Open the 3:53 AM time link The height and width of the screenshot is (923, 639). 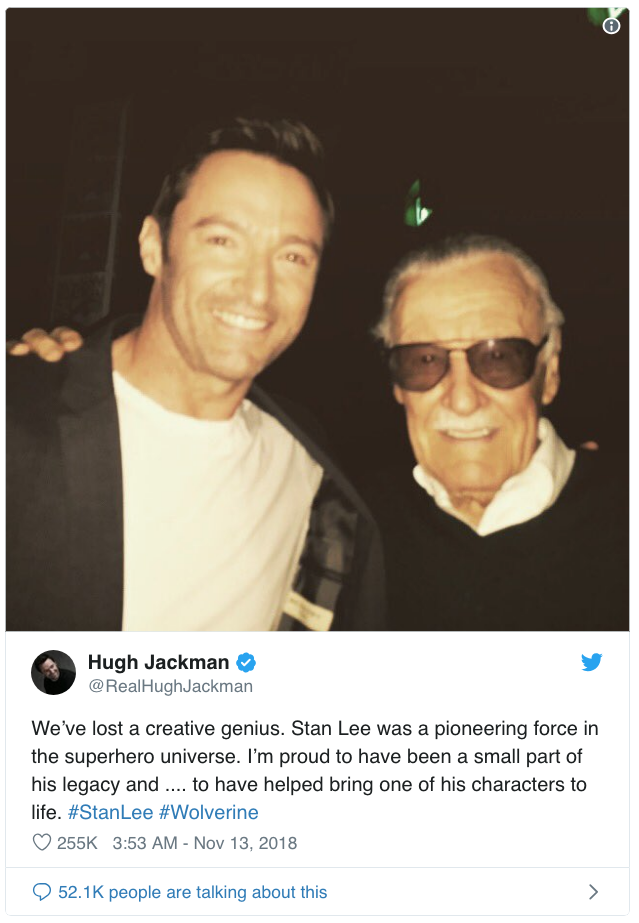[145, 843]
